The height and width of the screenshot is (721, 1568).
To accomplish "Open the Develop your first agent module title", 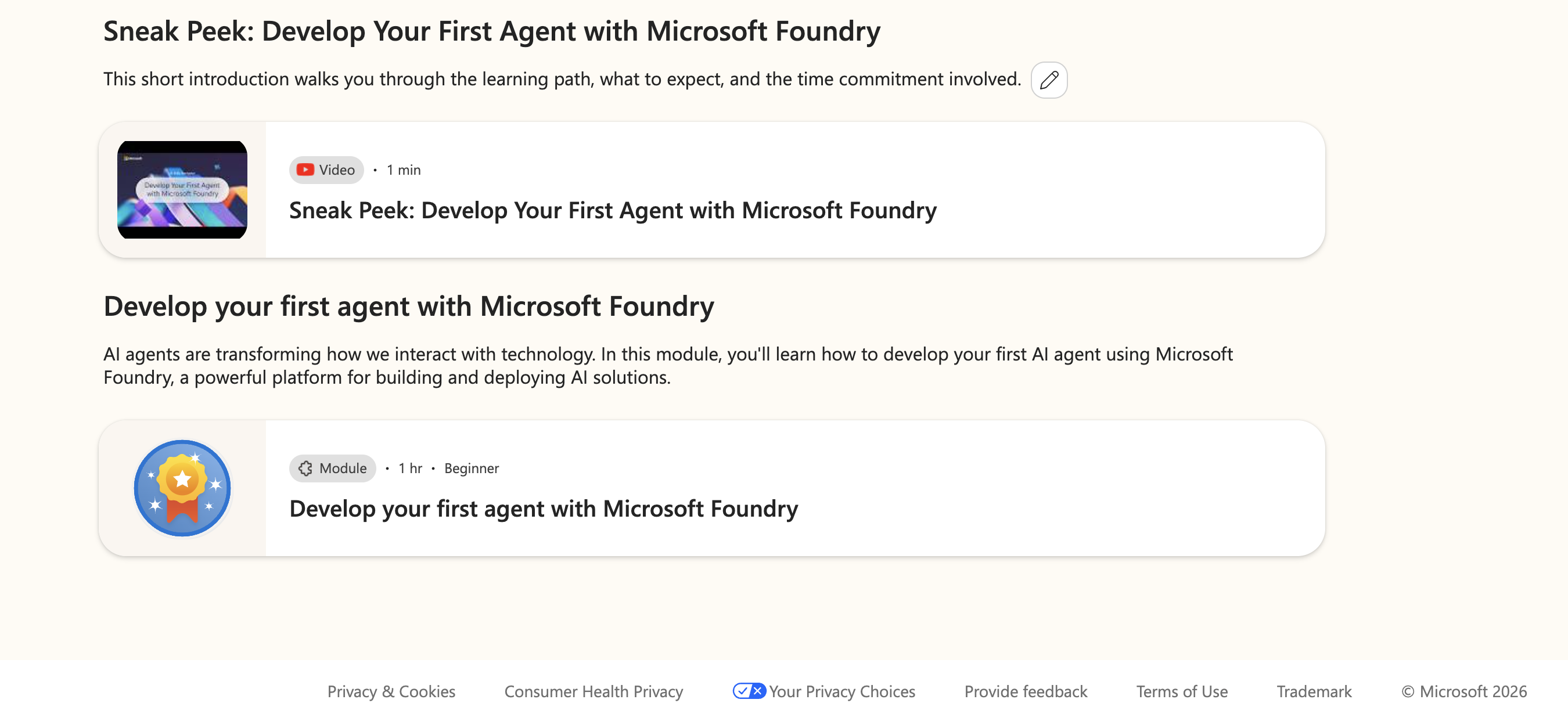I will pos(544,509).
